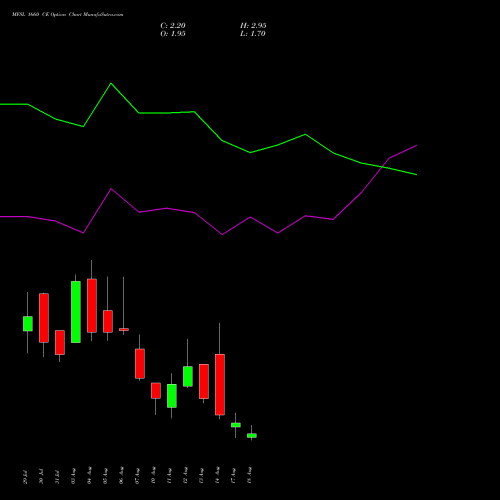Viewport: 500px width, 500px height.
Task: Click the open price value O: 1.95
Action: [173, 34]
